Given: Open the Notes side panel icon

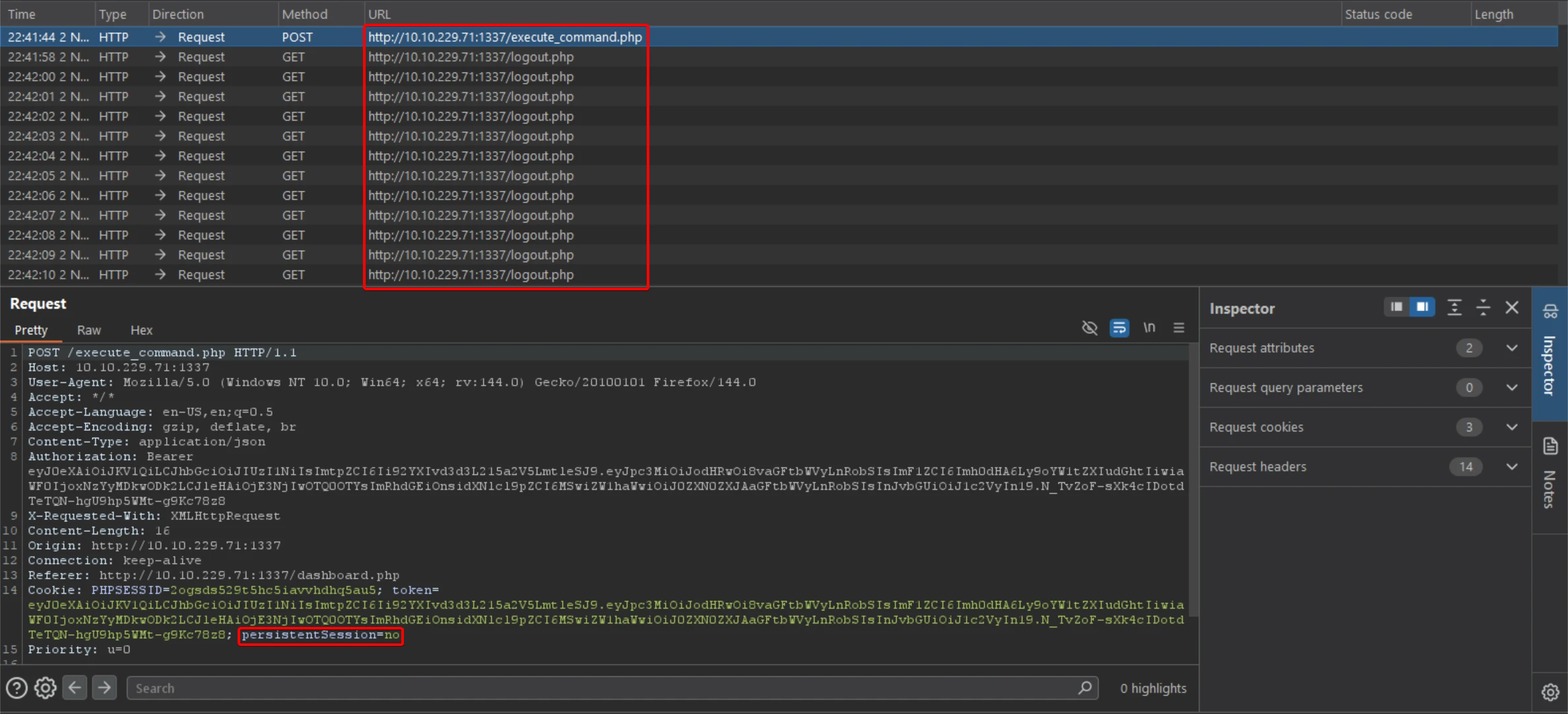Looking at the screenshot, I should click(1550, 447).
